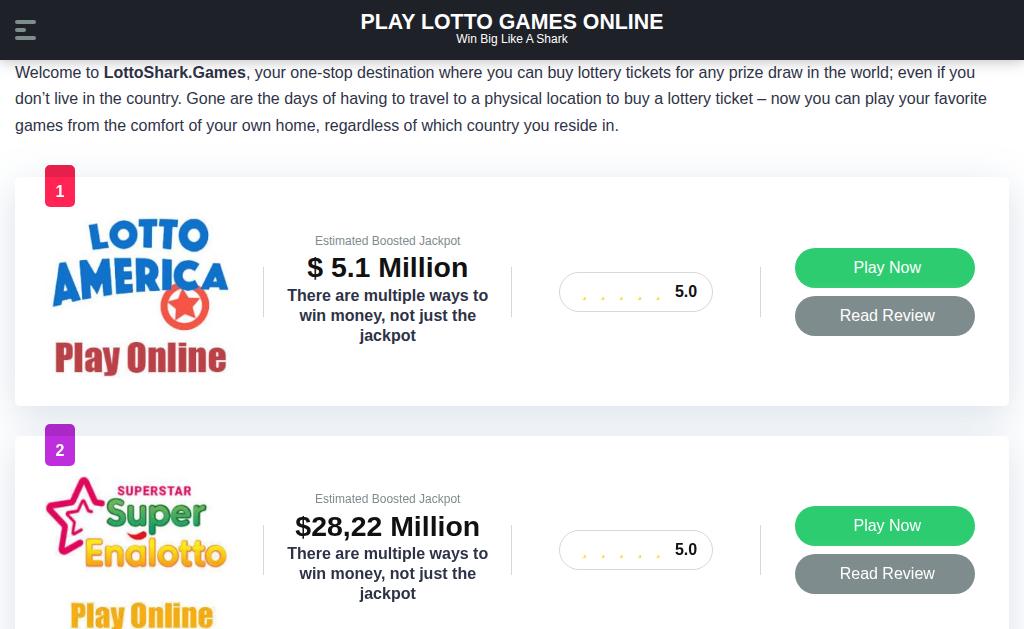Click Play Now for SuperEnalotto
Image resolution: width=1024 pixels, height=629 pixels.
tap(885, 526)
